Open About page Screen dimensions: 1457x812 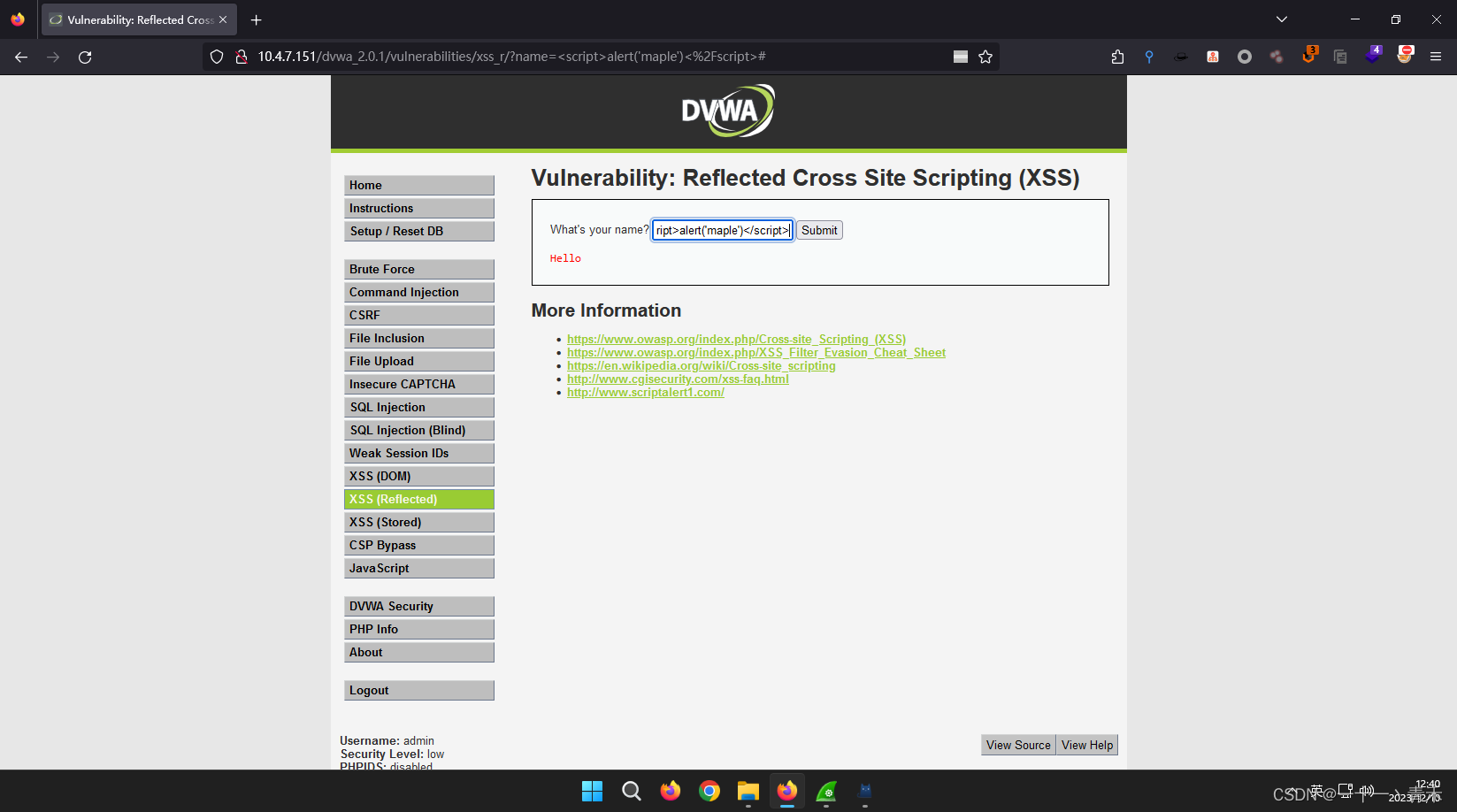[419, 652]
